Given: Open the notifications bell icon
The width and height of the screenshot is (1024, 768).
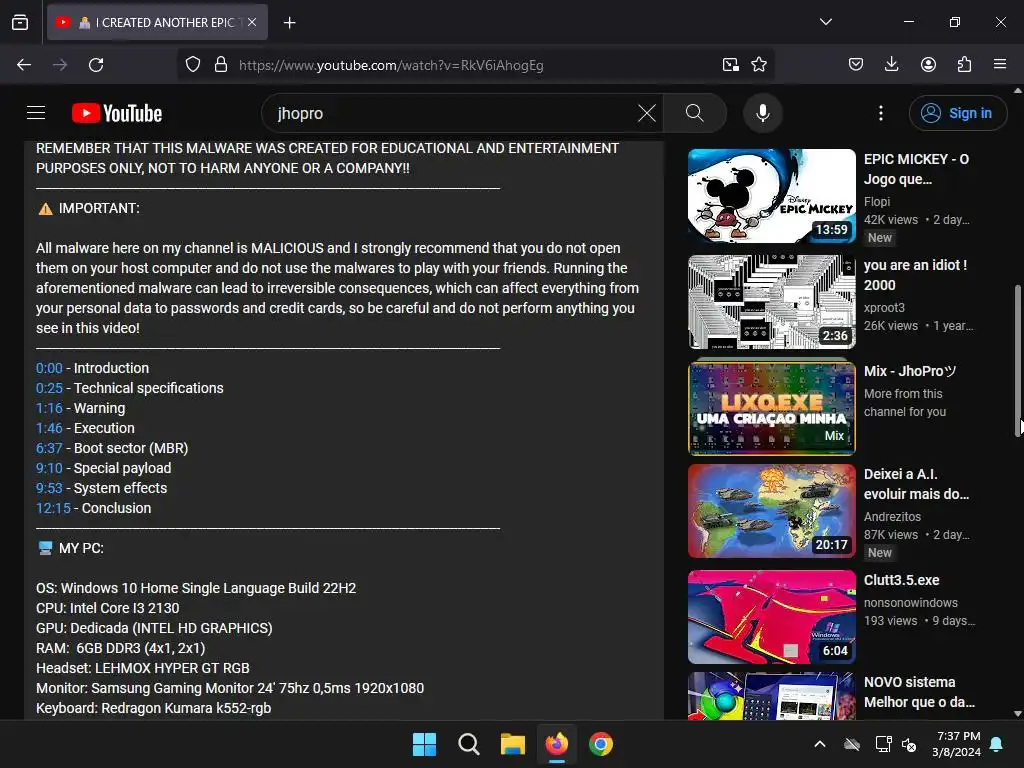Looking at the screenshot, I should tap(997, 744).
